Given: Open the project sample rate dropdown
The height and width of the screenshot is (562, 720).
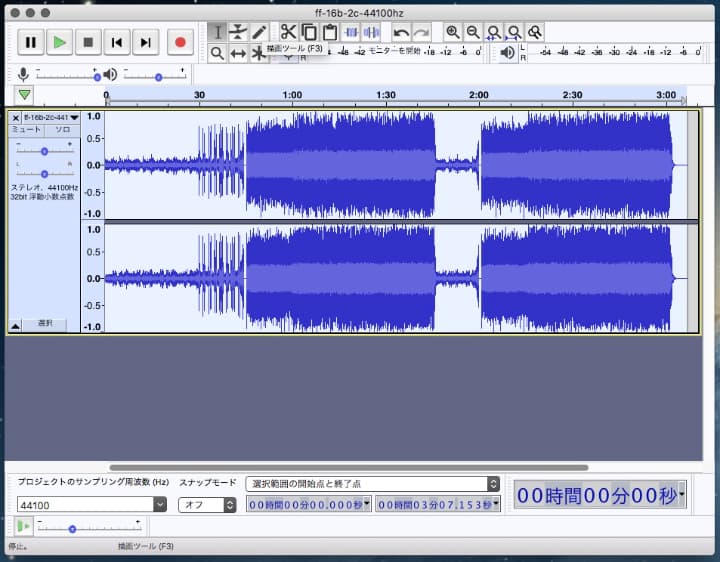Looking at the screenshot, I should coord(160,505).
